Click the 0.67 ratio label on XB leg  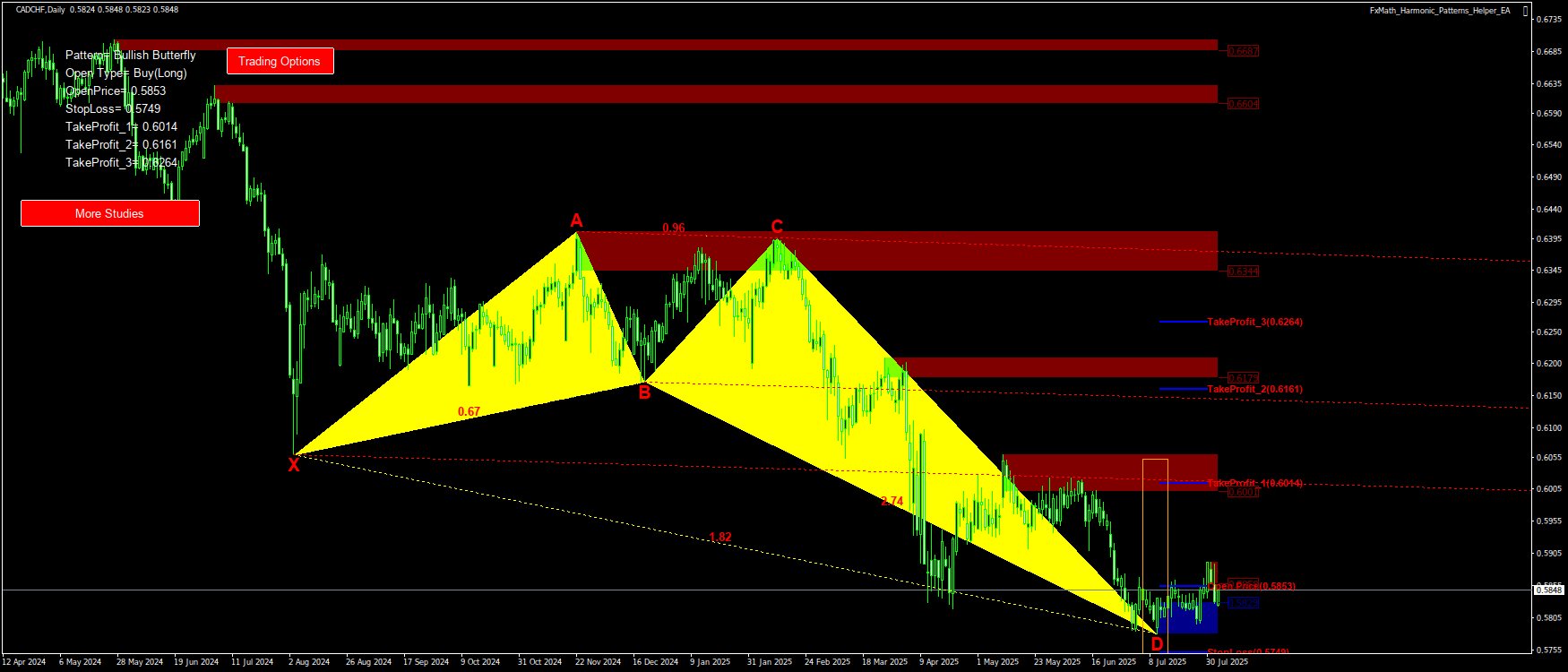(469, 411)
